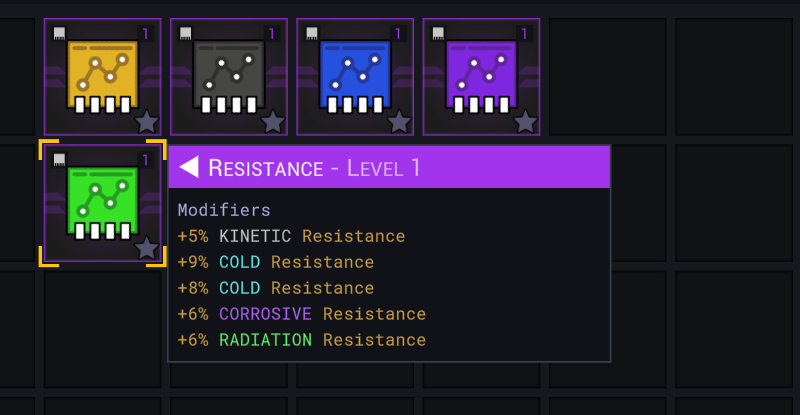Toggle the favorite star on the gray module
Screen dimensions: 800x415
pyautogui.click(x=273, y=122)
